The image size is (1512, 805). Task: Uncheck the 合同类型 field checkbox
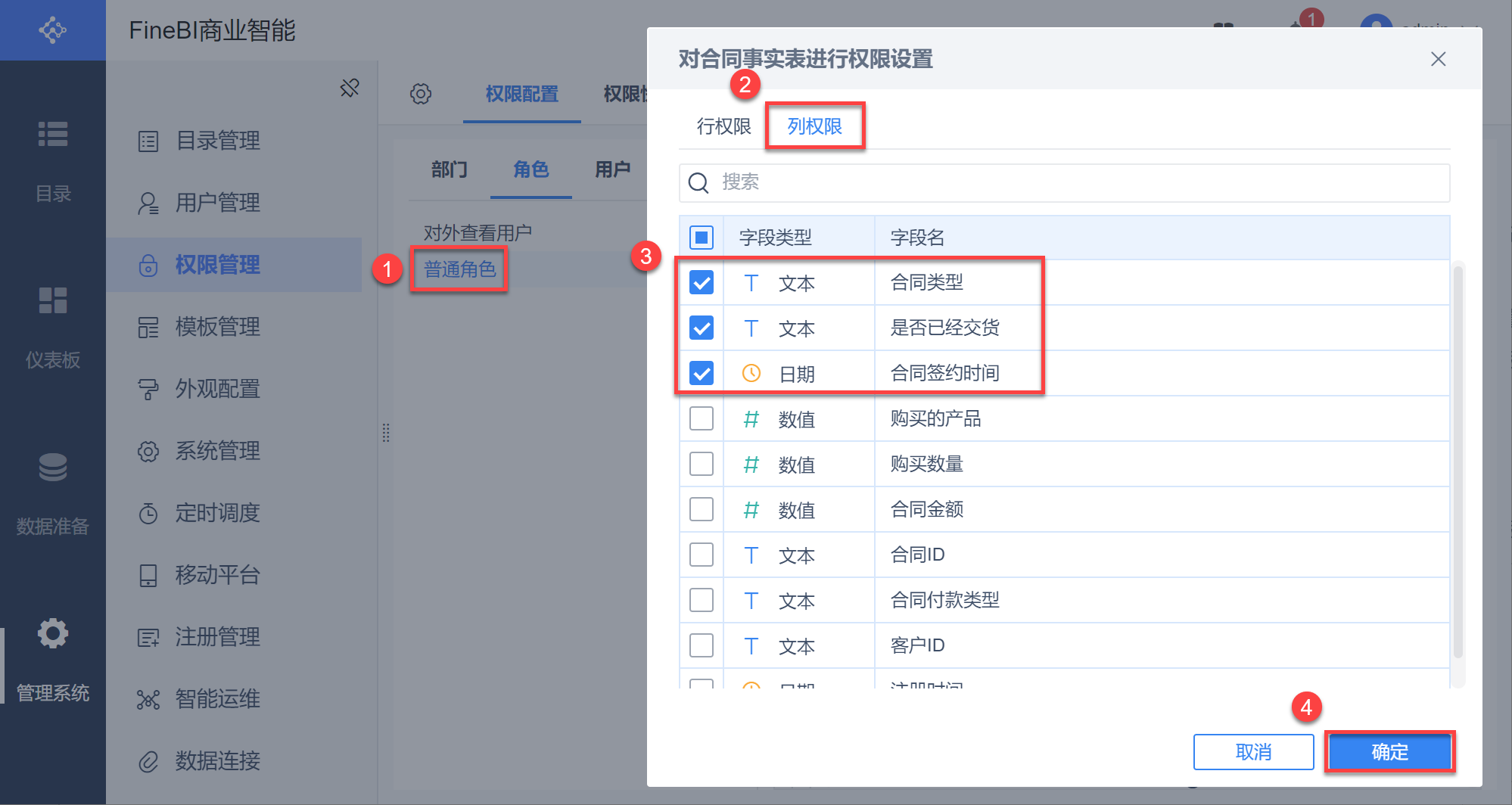(702, 283)
